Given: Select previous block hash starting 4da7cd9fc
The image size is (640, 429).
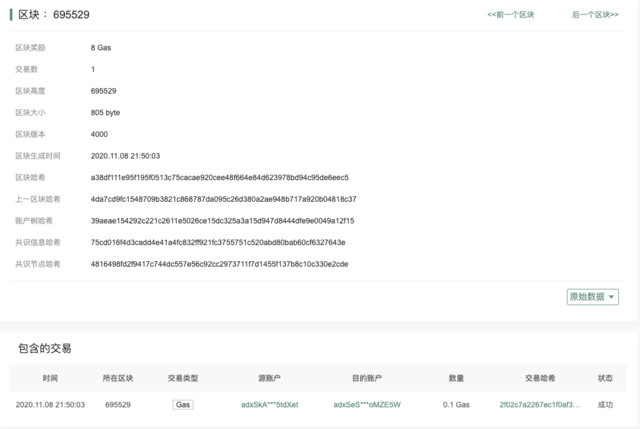Looking at the screenshot, I should [x=223, y=199].
